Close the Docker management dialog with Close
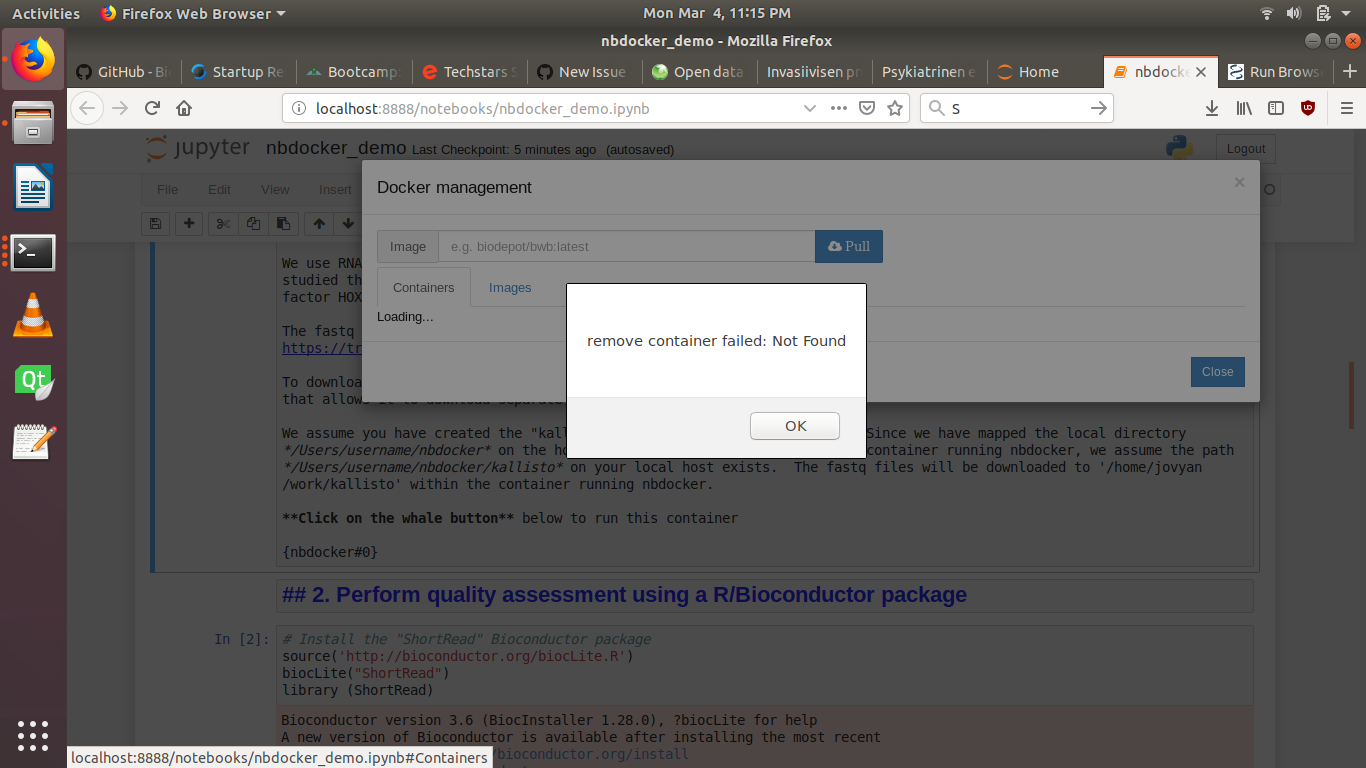 1217,371
